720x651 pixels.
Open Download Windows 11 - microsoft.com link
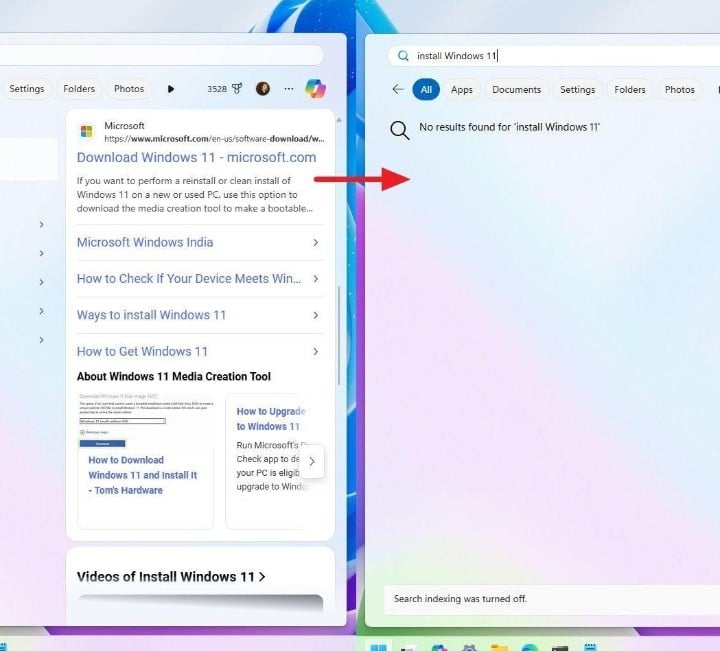pyautogui.click(x=197, y=157)
